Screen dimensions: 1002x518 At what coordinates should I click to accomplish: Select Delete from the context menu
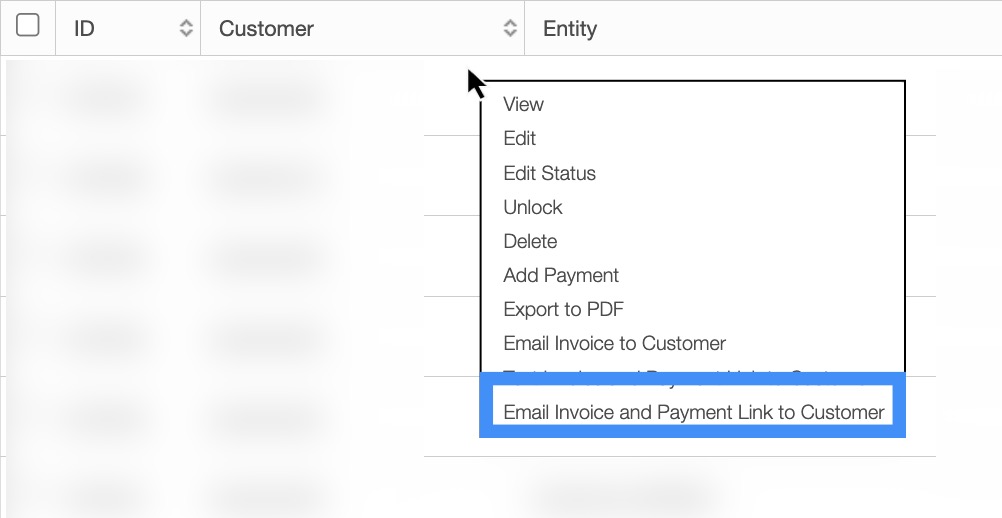coord(530,241)
